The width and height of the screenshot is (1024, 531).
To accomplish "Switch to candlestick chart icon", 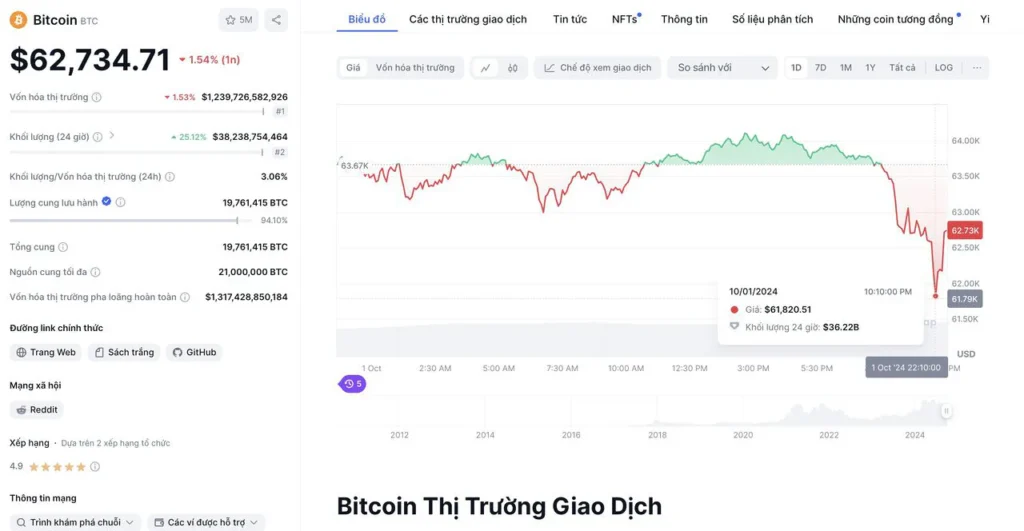I will 513,68.
